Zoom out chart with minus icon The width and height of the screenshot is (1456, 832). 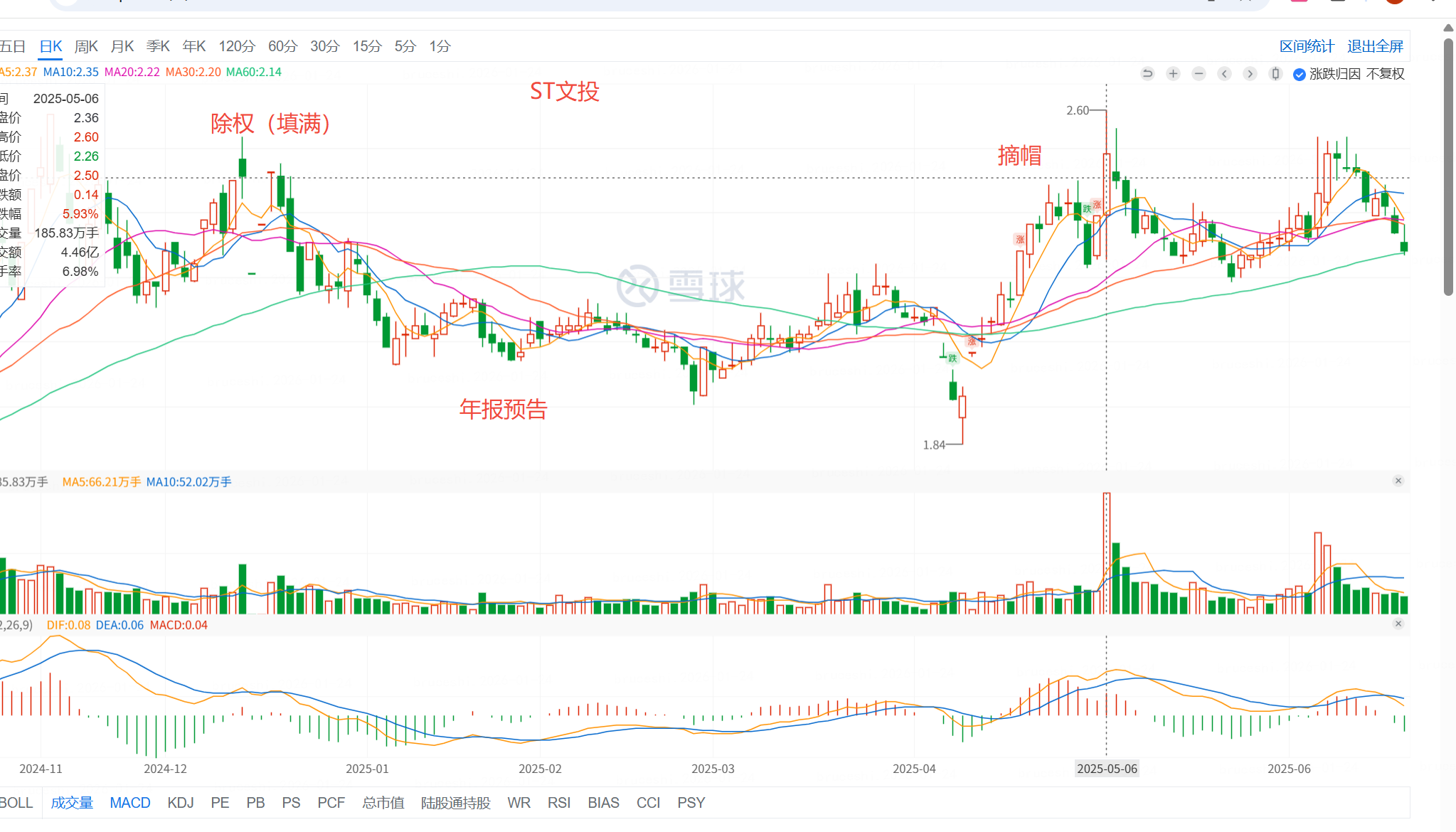pos(1199,74)
